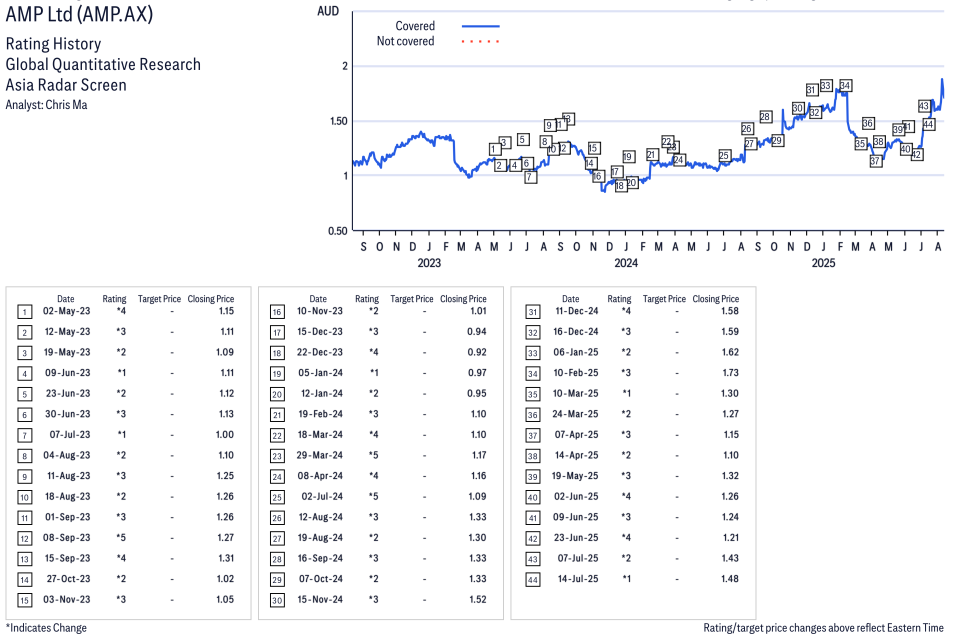Select the 'AMP Ltd (AMP.AX)' title

tap(79, 14)
